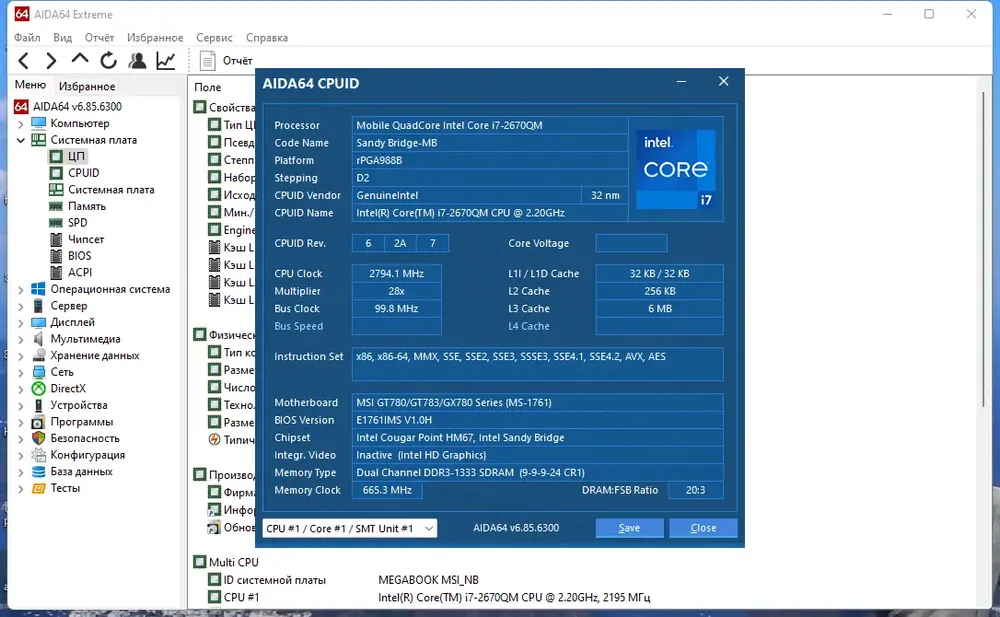The image size is (1000, 617).
Task: Click the Save button in CPUID dialog
Action: click(x=629, y=528)
